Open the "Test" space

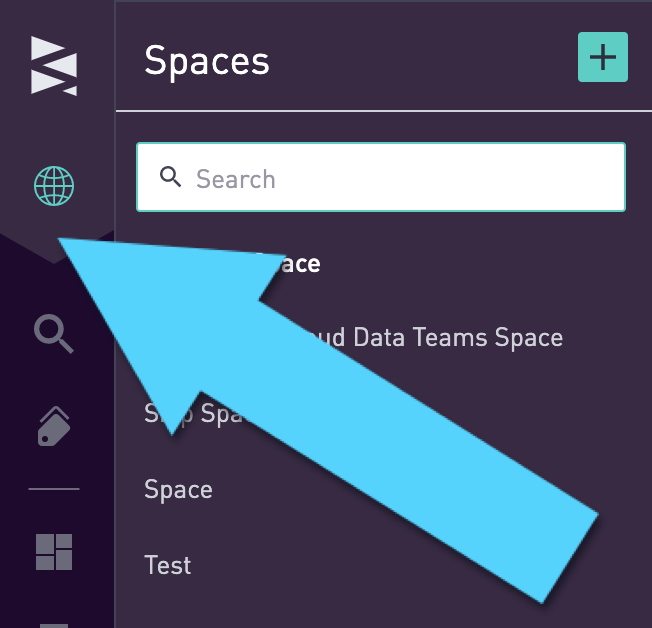click(x=167, y=565)
